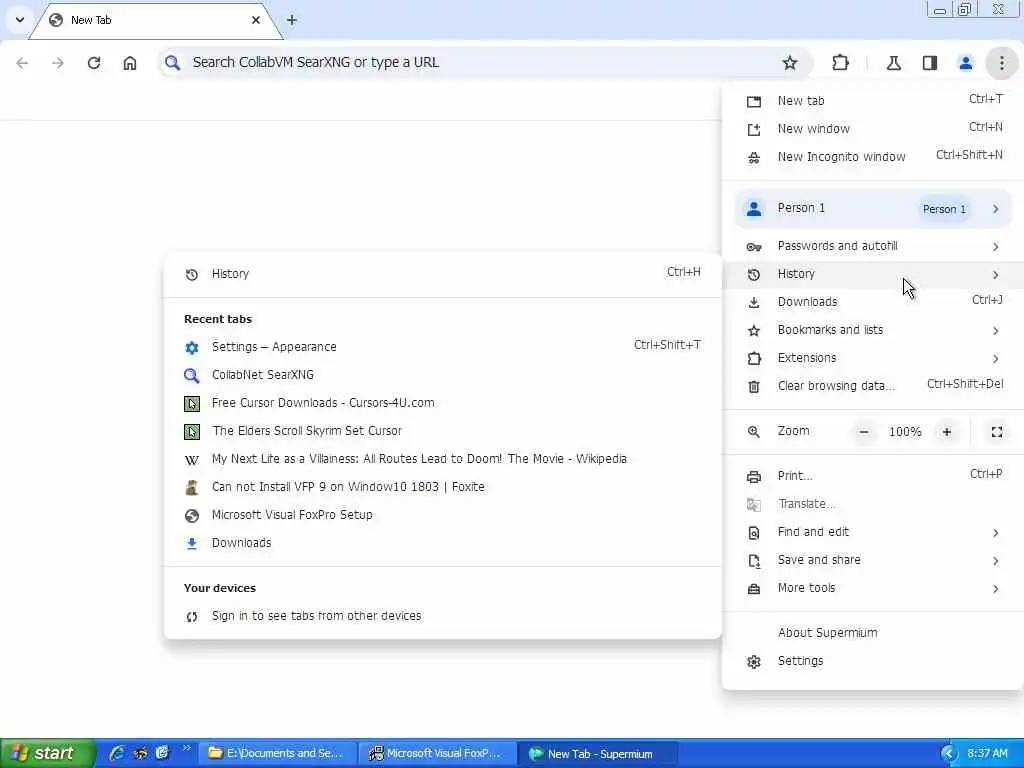Close the three-dot Supermium menu button
This screenshot has height=768, width=1024.
tap(1002, 63)
